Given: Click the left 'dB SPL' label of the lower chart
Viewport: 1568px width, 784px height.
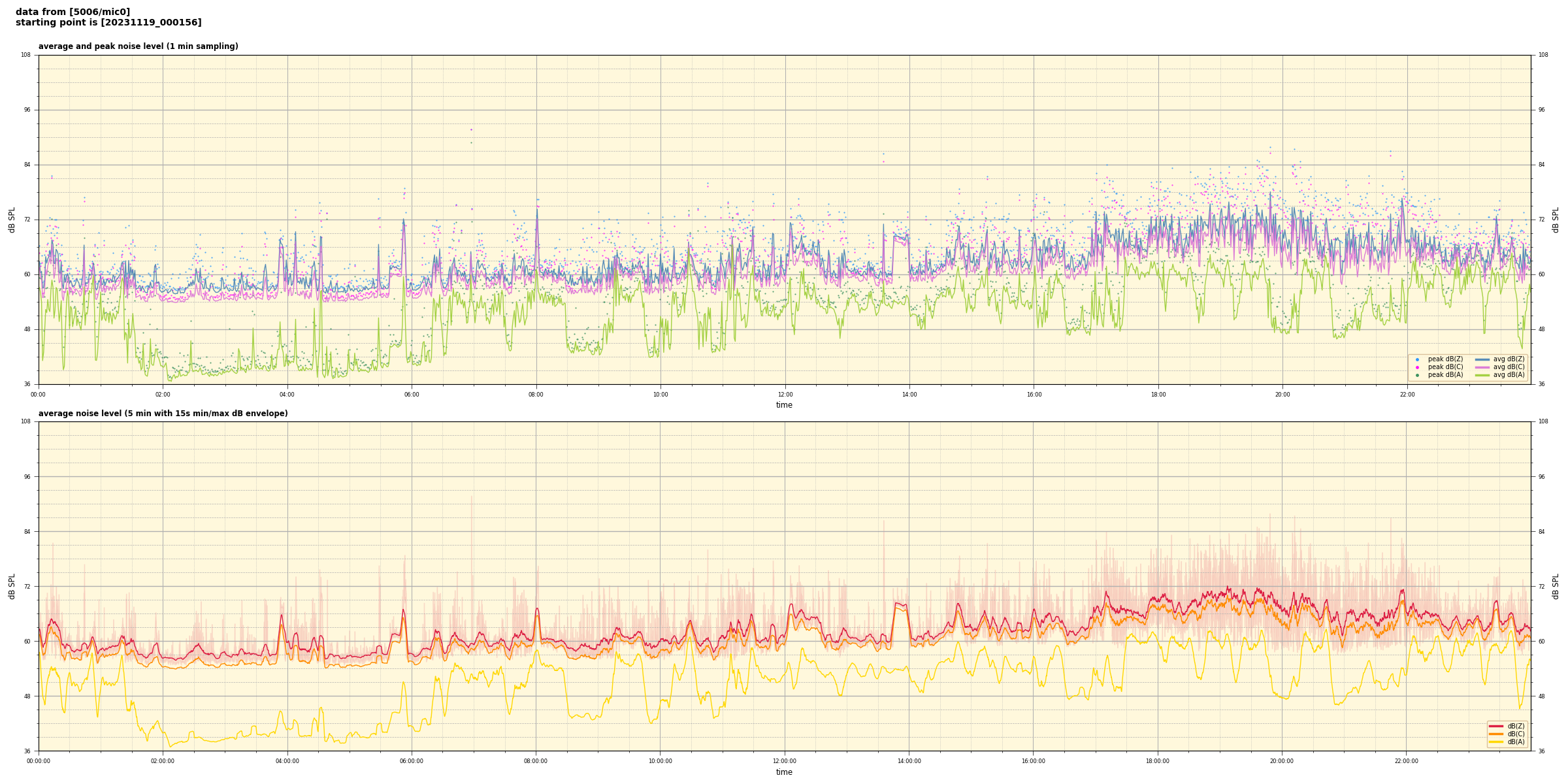Looking at the screenshot, I should (12, 586).
